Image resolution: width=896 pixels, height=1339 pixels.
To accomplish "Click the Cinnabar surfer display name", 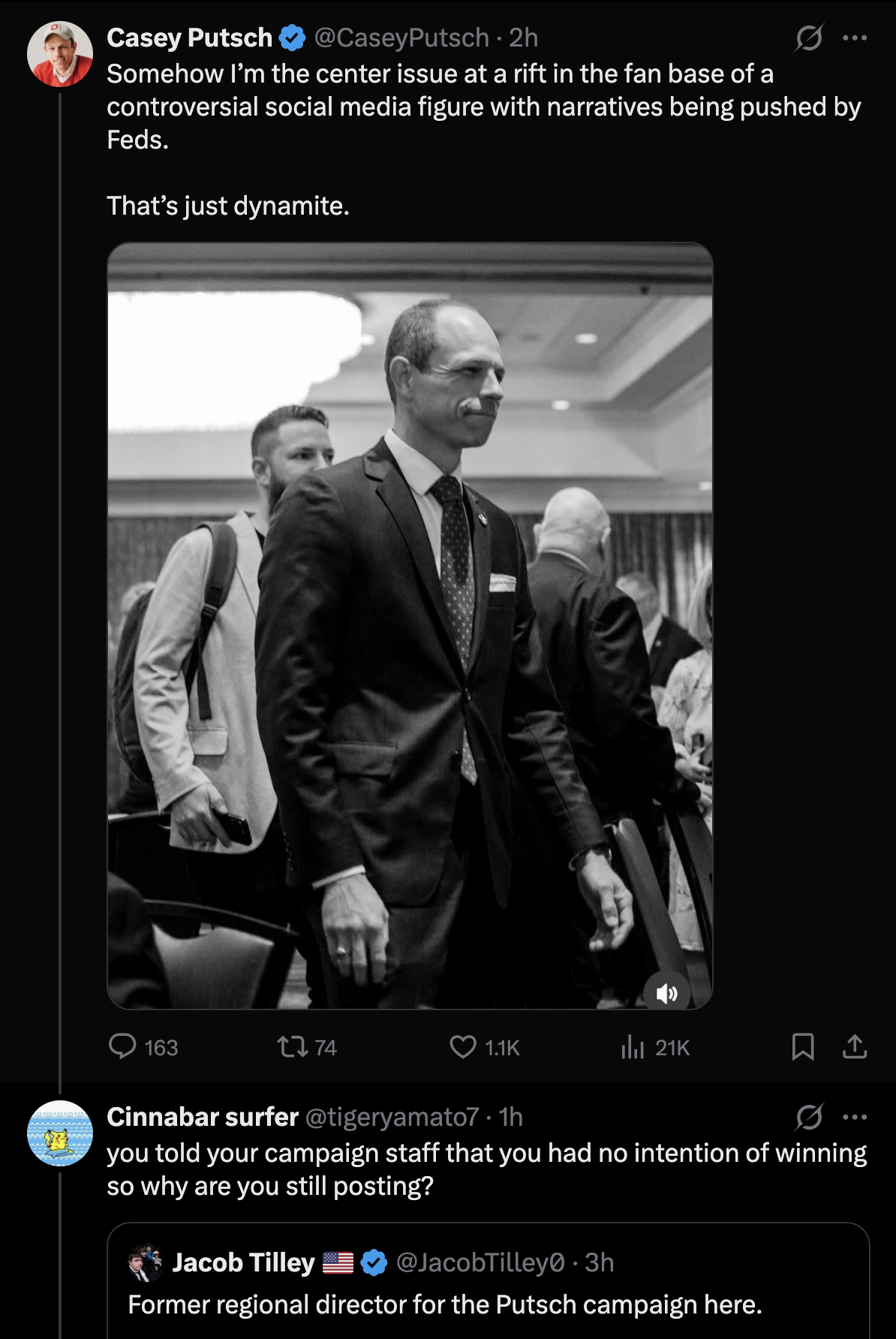I will pyautogui.click(x=203, y=1117).
